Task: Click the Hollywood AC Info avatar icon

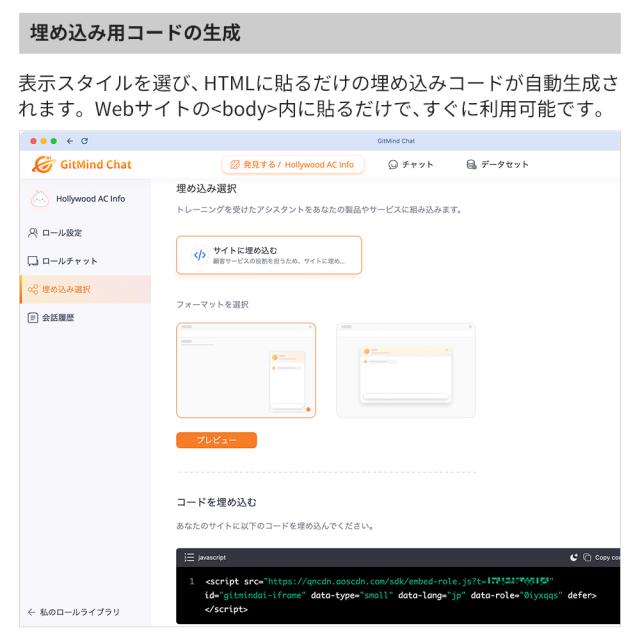Action: [x=40, y=199]
